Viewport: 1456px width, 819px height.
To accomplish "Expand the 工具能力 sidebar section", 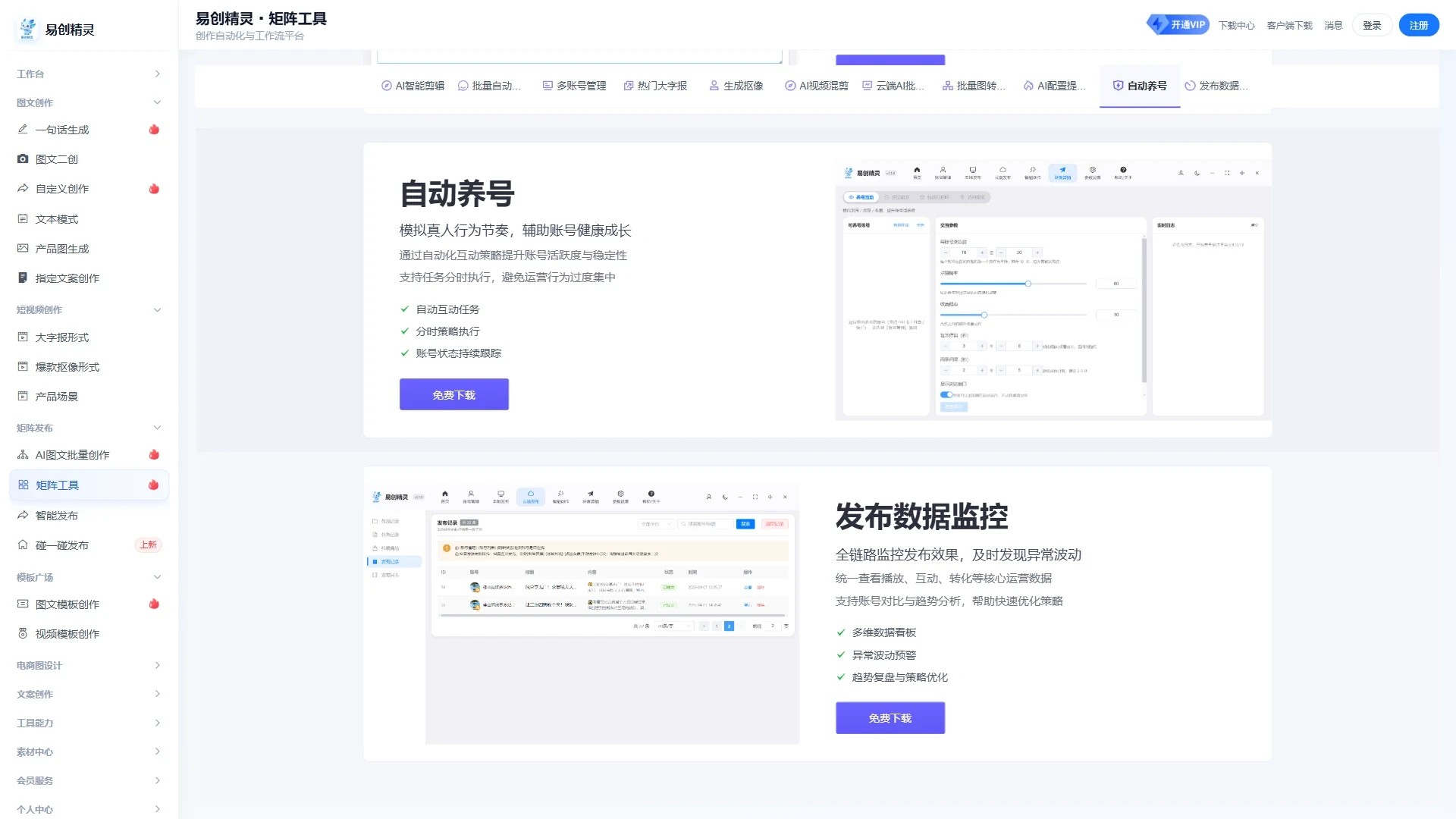I will click(89, 723).
